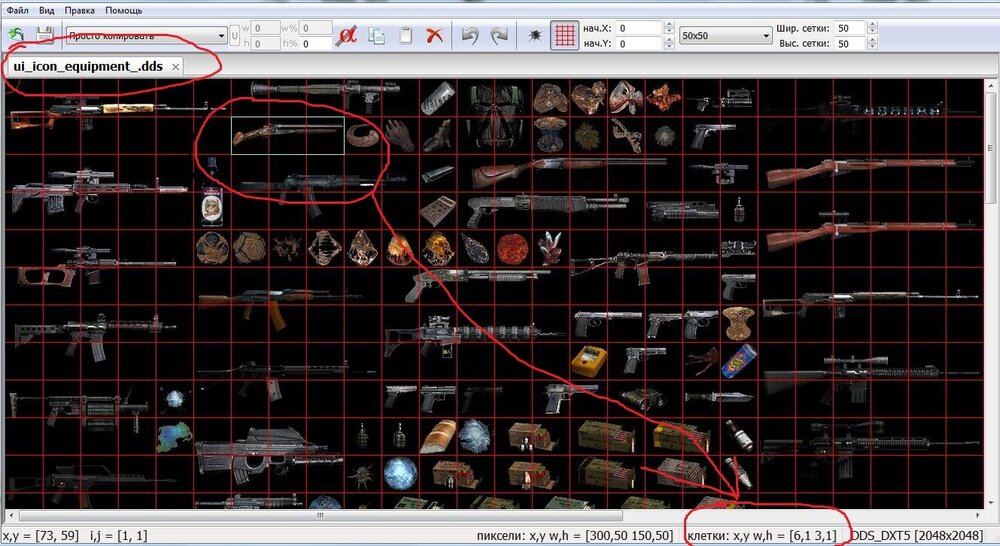
Task: Select the red crystal cluster artifact icon
Action: point(550,248)
